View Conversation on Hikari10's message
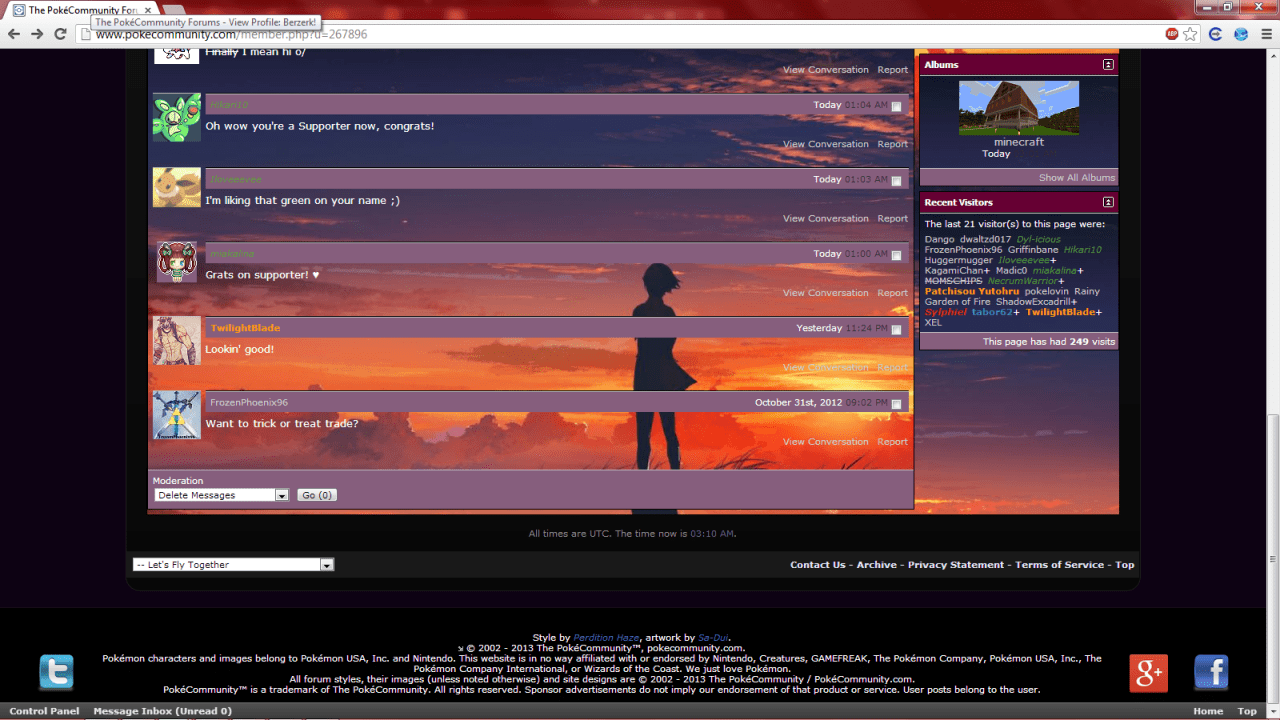1280x720 pixels. point(826,144)
